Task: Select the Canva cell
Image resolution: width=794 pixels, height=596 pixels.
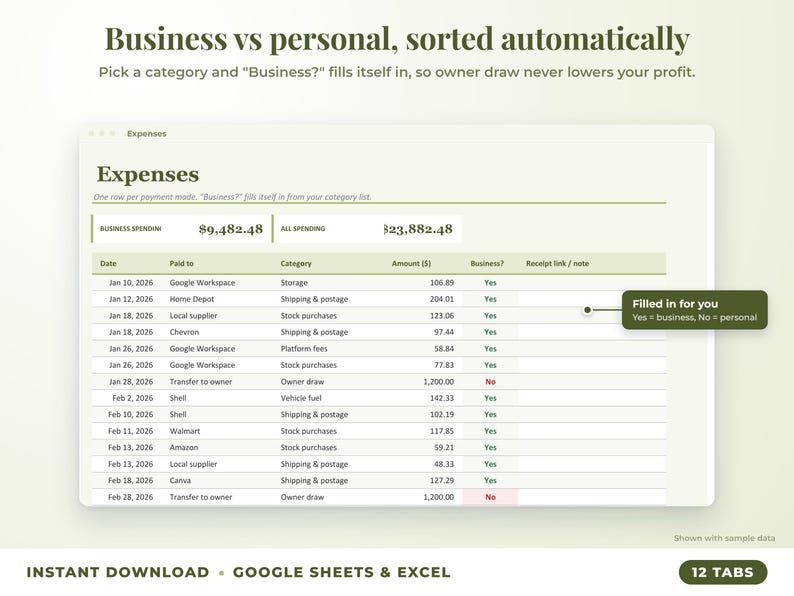Action: coord(180,481)
